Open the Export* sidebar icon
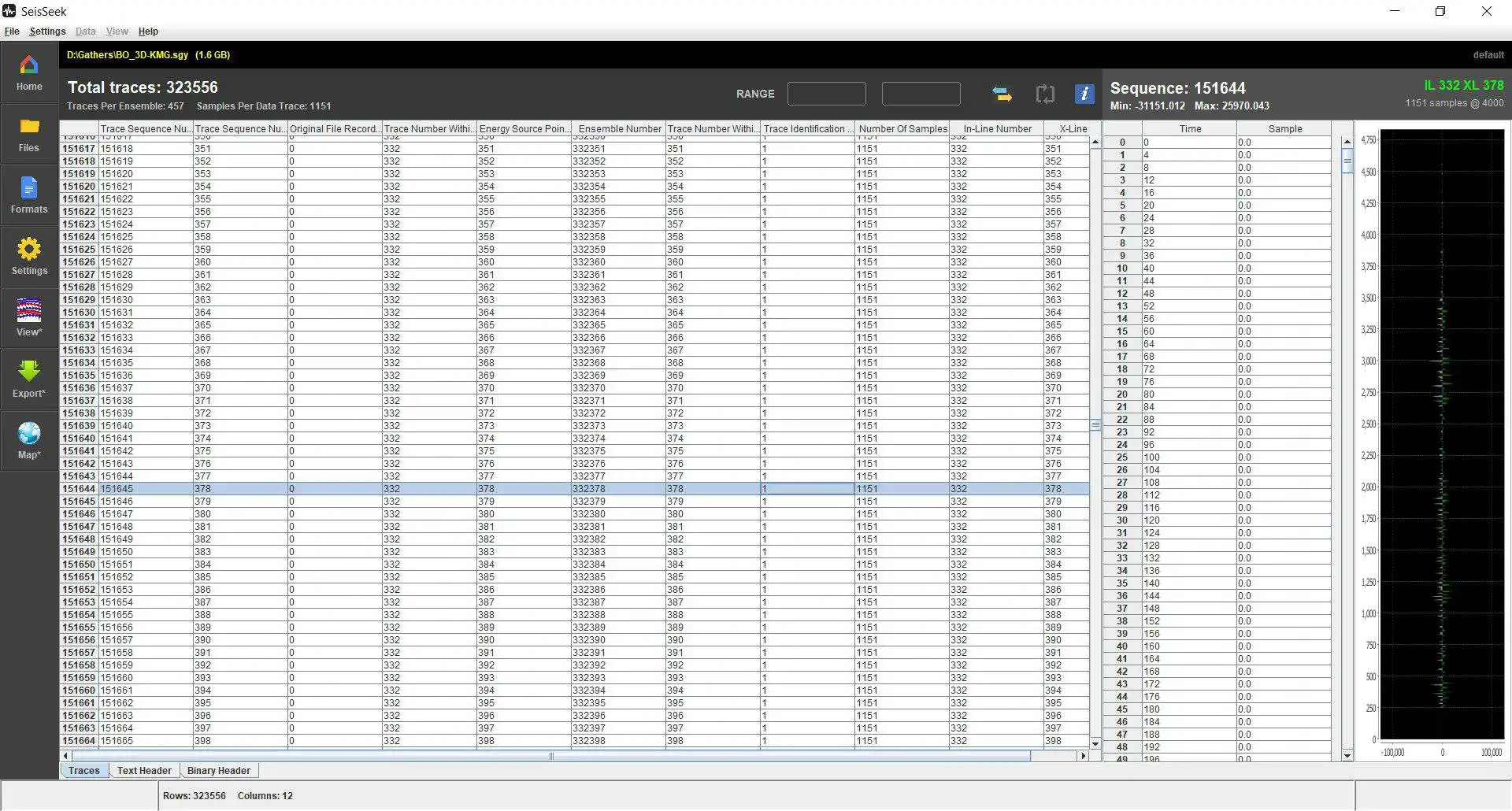The image size is (1512, 811). click(x=29, y=380)
